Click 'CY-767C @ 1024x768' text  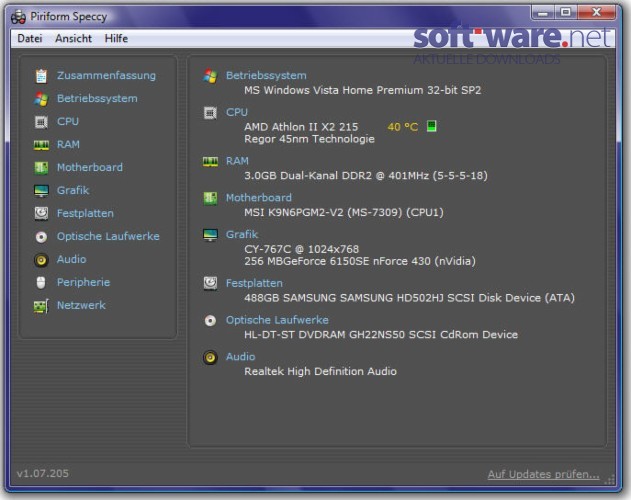[x=301, y=249]
